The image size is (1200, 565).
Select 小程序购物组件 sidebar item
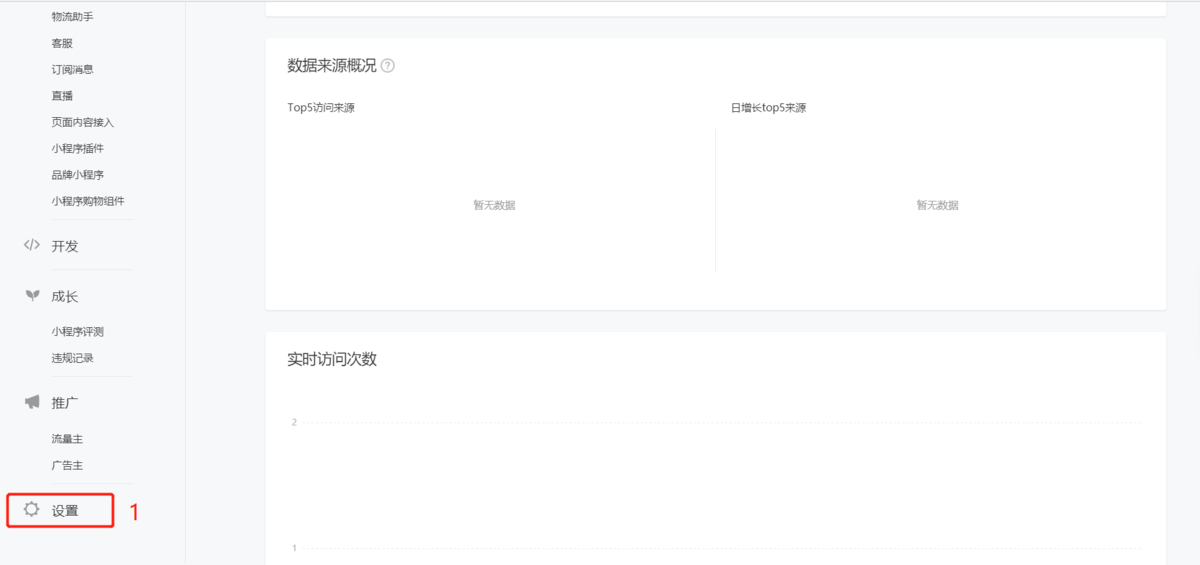coord(88,200)
